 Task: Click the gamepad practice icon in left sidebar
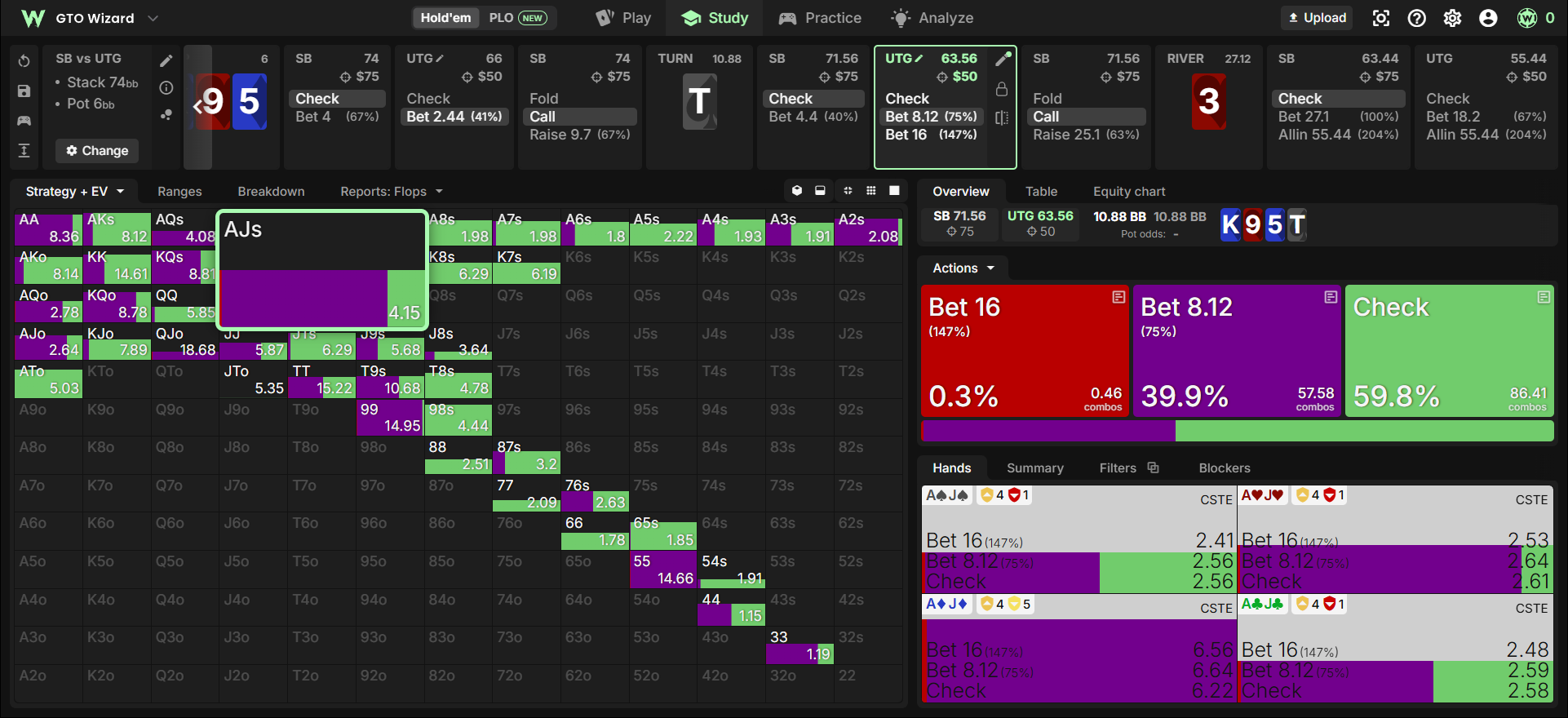pos(24,121)
